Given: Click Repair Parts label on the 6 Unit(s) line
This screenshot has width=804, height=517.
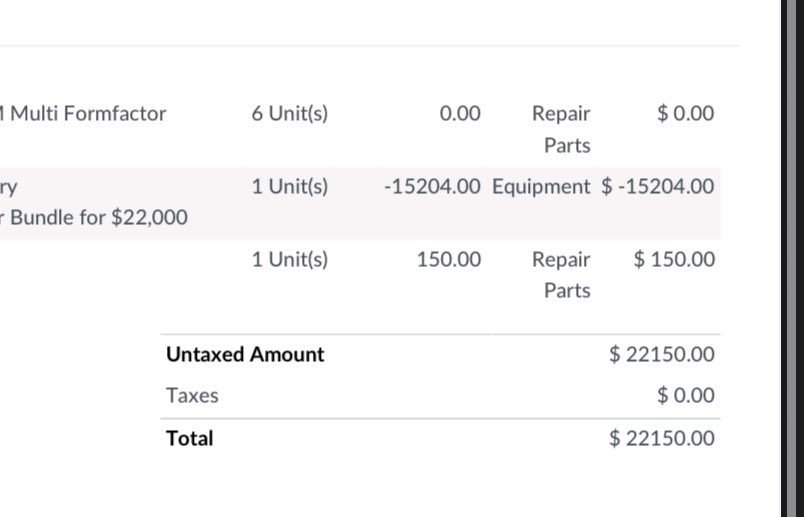Looking at the screenshot, I should 561,129.
